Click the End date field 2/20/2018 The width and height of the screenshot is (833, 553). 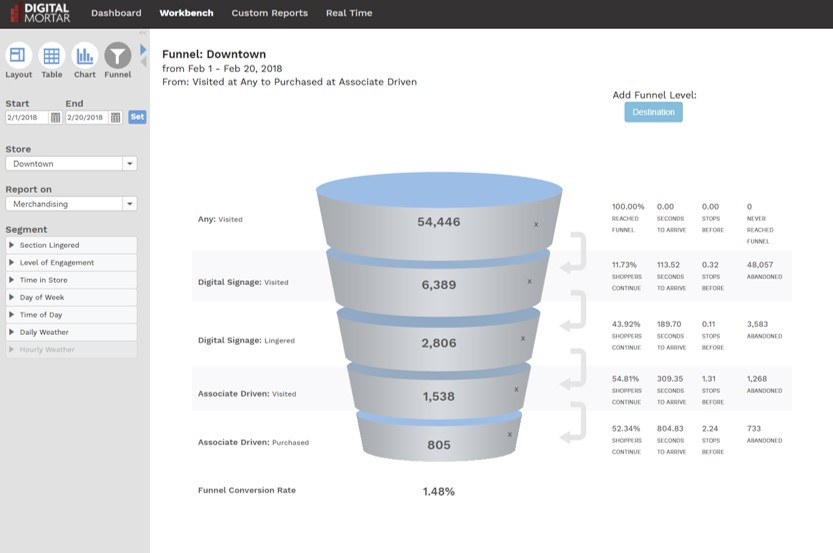tap(87, 117)
